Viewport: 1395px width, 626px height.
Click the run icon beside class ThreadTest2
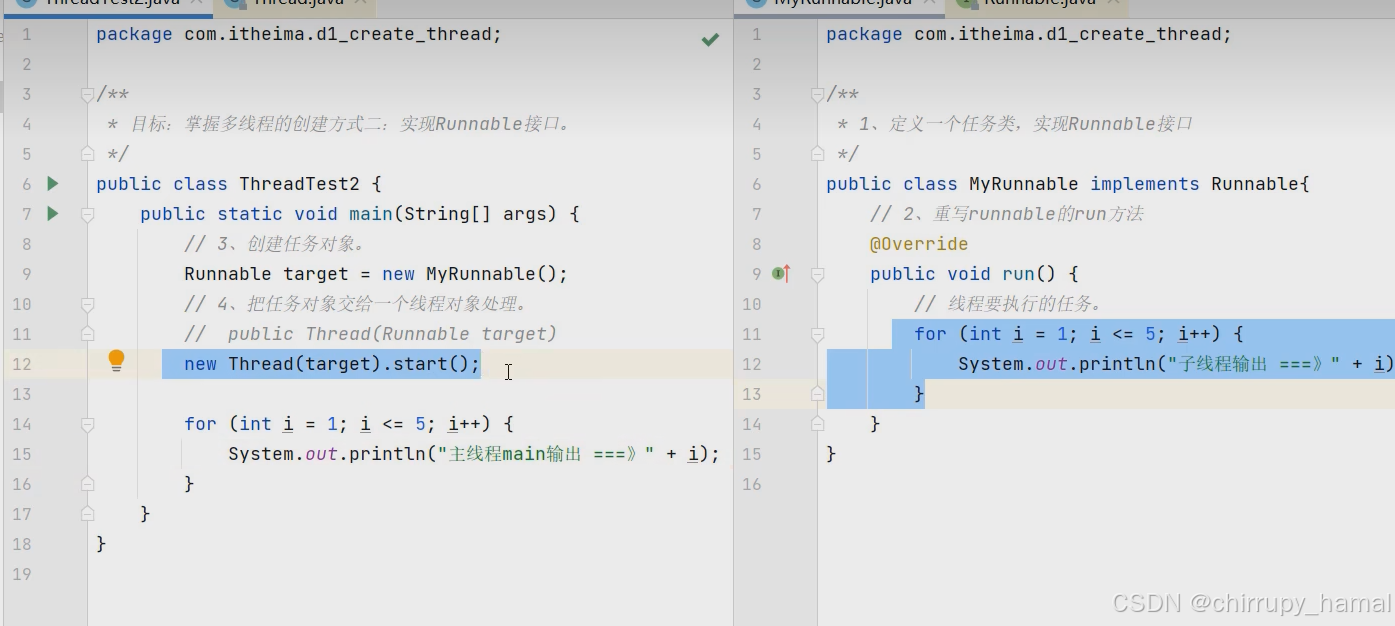(x=53, y=183)
